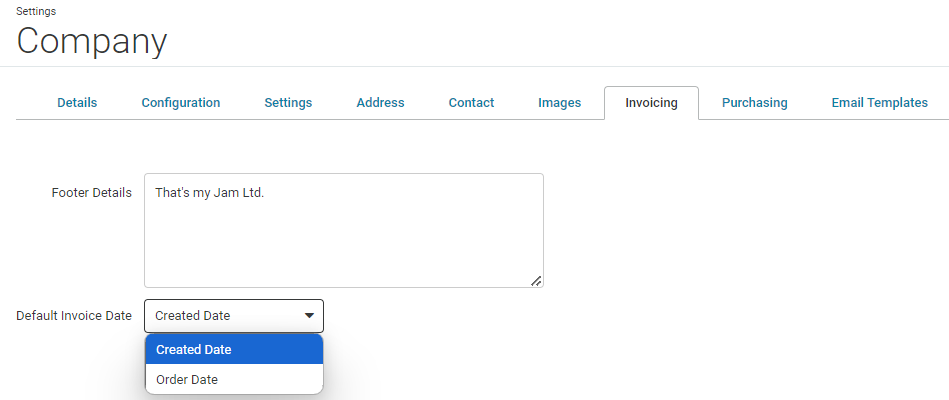Click the Default Invoice Date label
Viewport: 949px width, 400px height.
(74, 316)
